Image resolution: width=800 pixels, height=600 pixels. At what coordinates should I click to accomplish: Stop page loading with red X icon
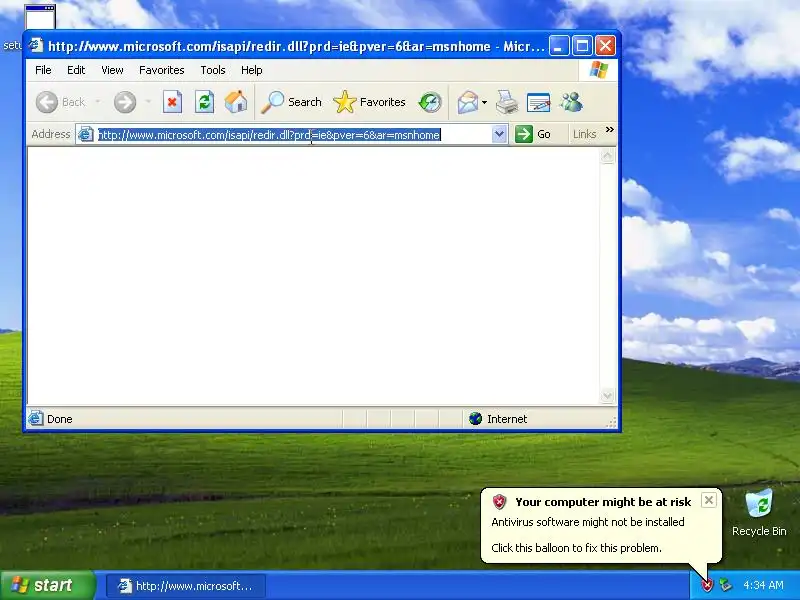tap(172, 102)
